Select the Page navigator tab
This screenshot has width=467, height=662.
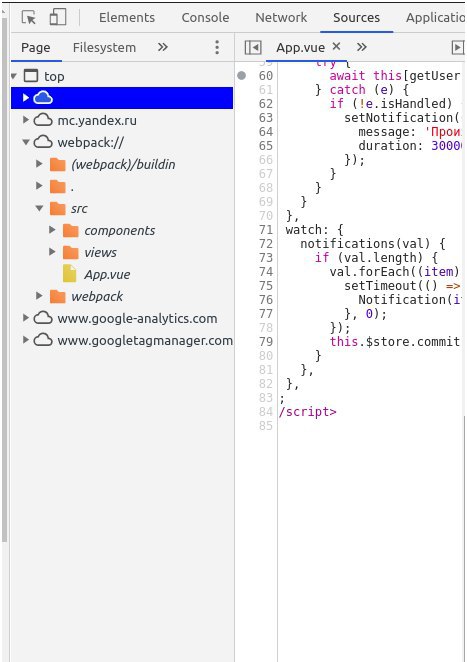coord(35,48)
